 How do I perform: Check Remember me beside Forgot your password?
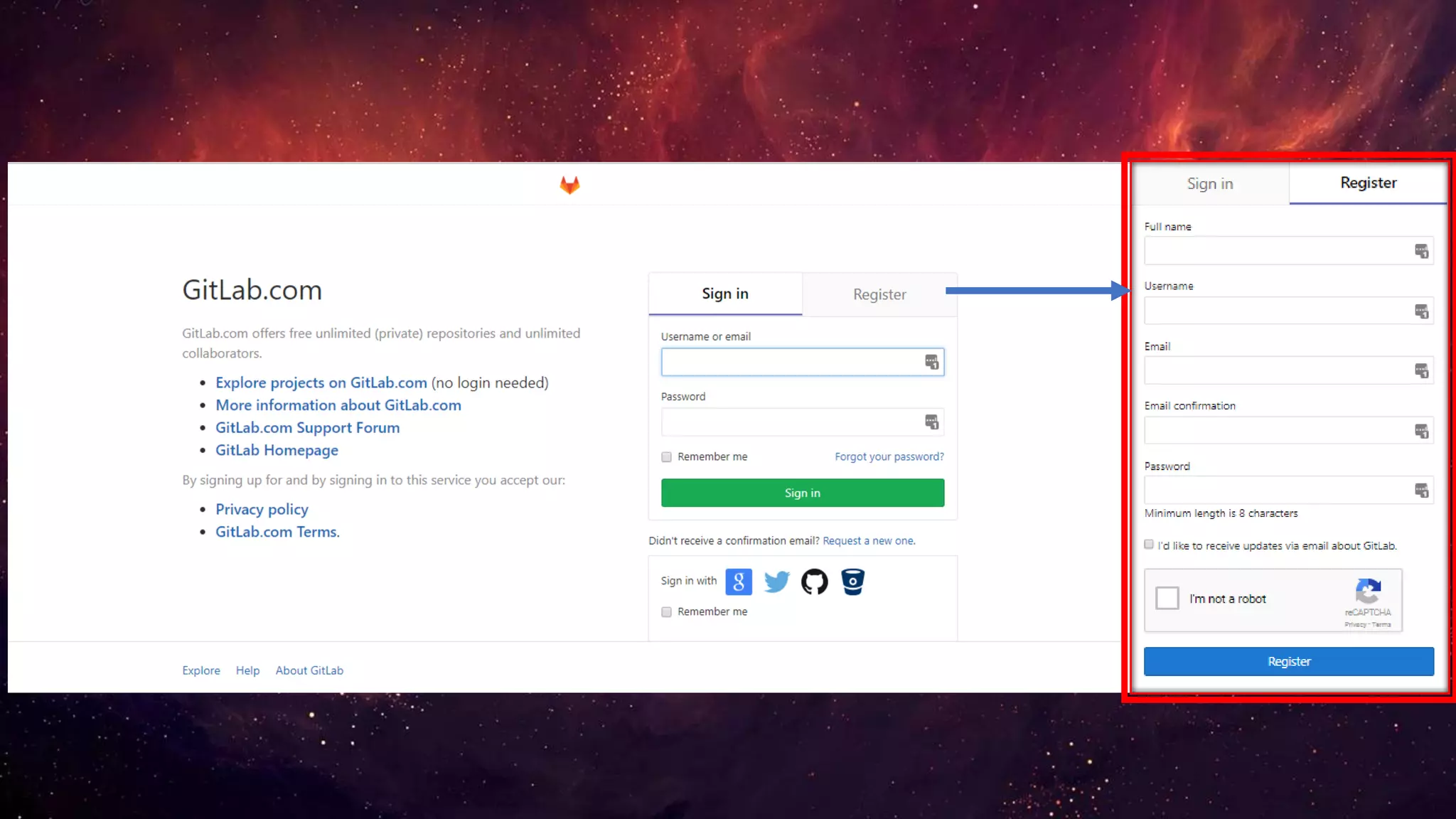tap(666, 457)
